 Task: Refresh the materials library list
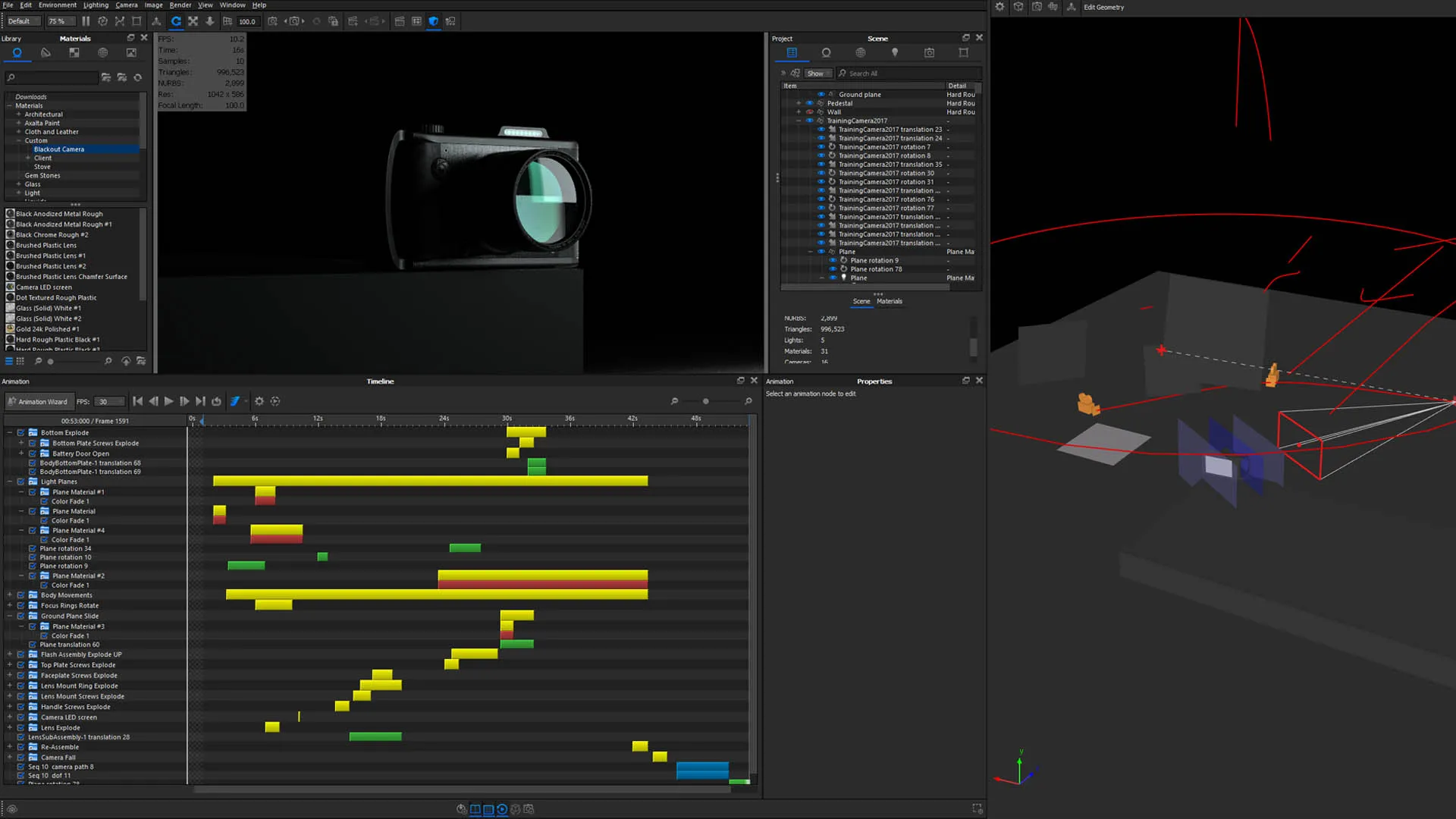137,77
